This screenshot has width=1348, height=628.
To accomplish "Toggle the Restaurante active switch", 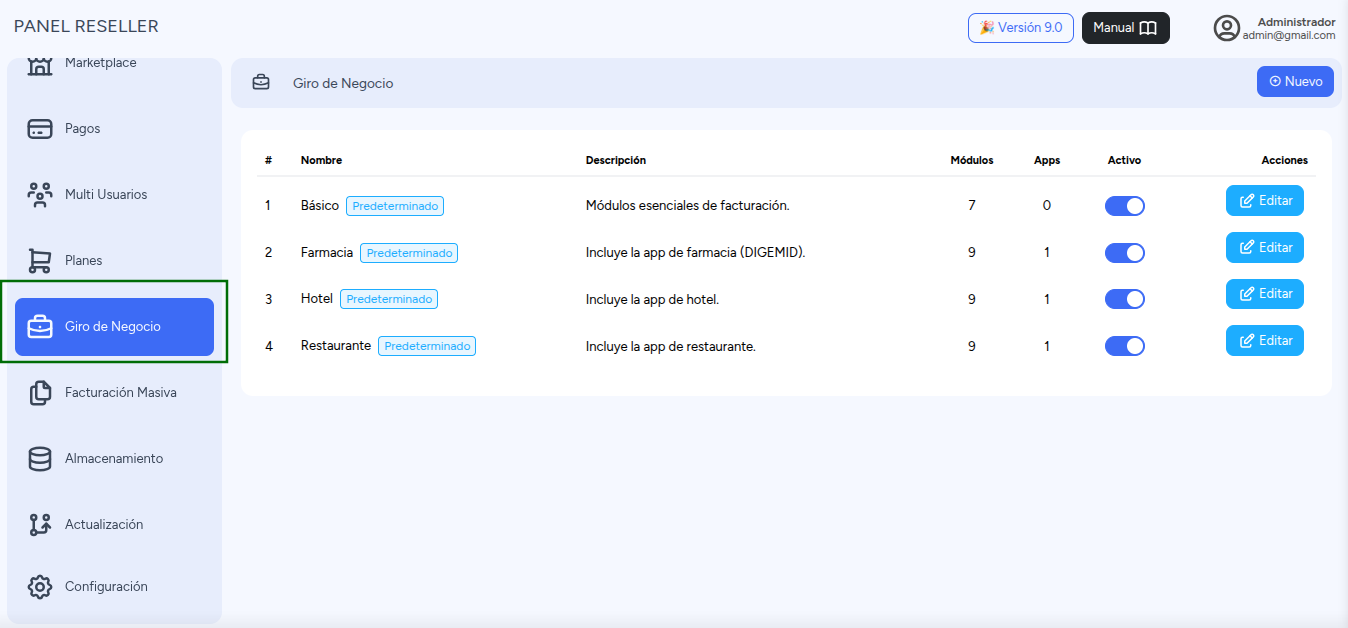I will pyautogui.click(x=1124, y=346).
